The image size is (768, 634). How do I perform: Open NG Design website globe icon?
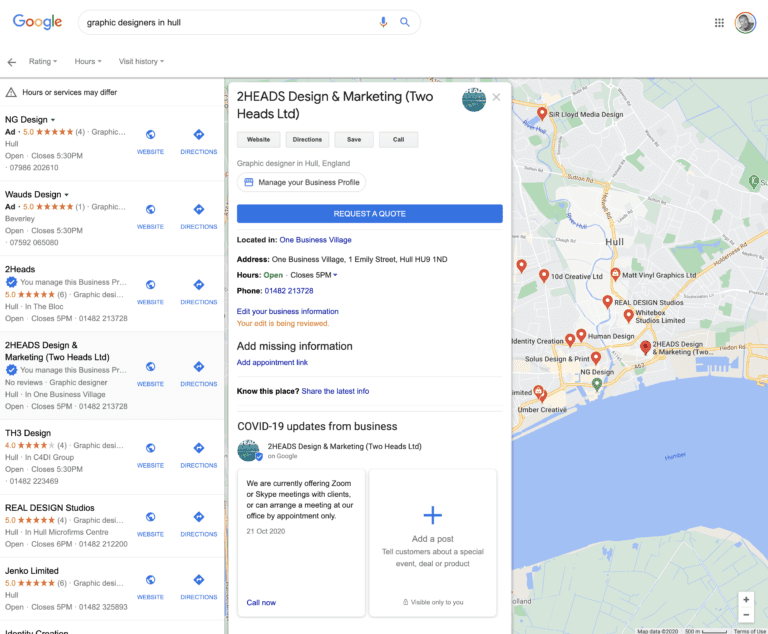150,134
